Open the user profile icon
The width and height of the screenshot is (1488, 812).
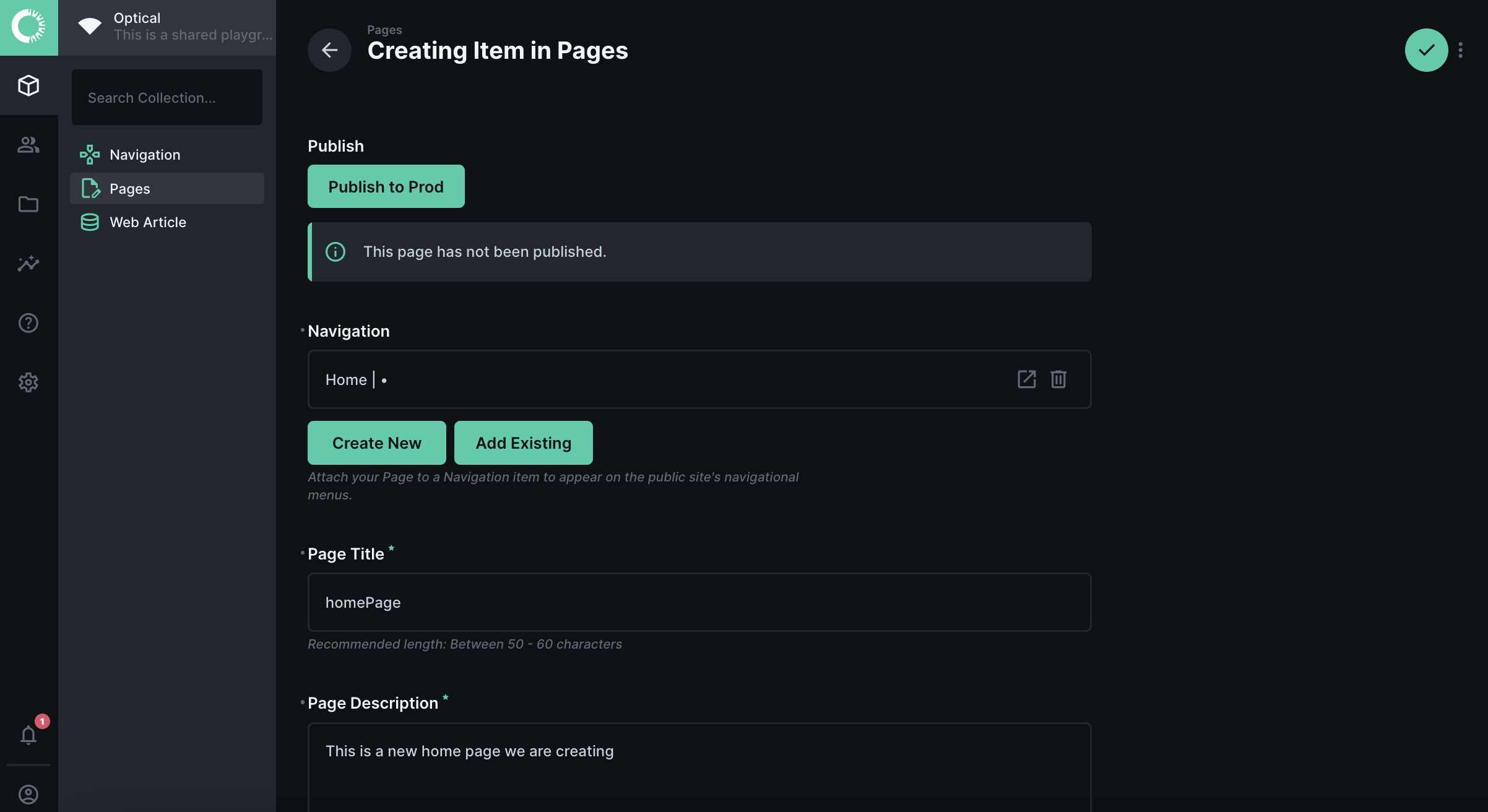(x=28, y=794)
